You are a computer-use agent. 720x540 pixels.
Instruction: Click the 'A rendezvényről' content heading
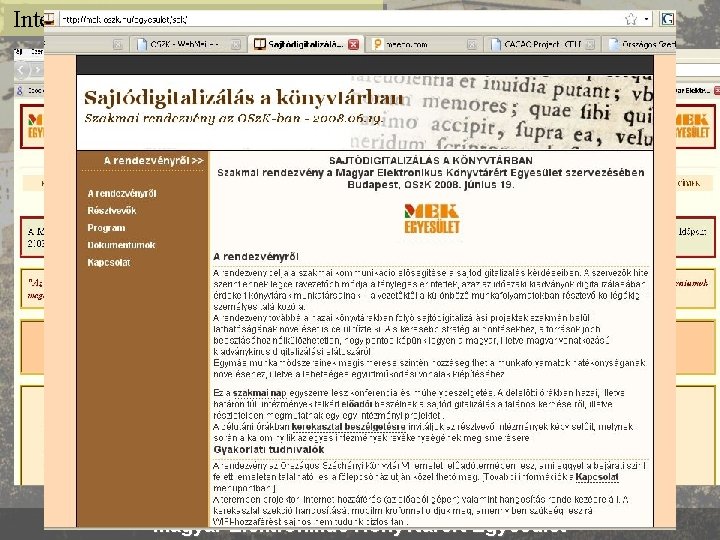point(256,257)
